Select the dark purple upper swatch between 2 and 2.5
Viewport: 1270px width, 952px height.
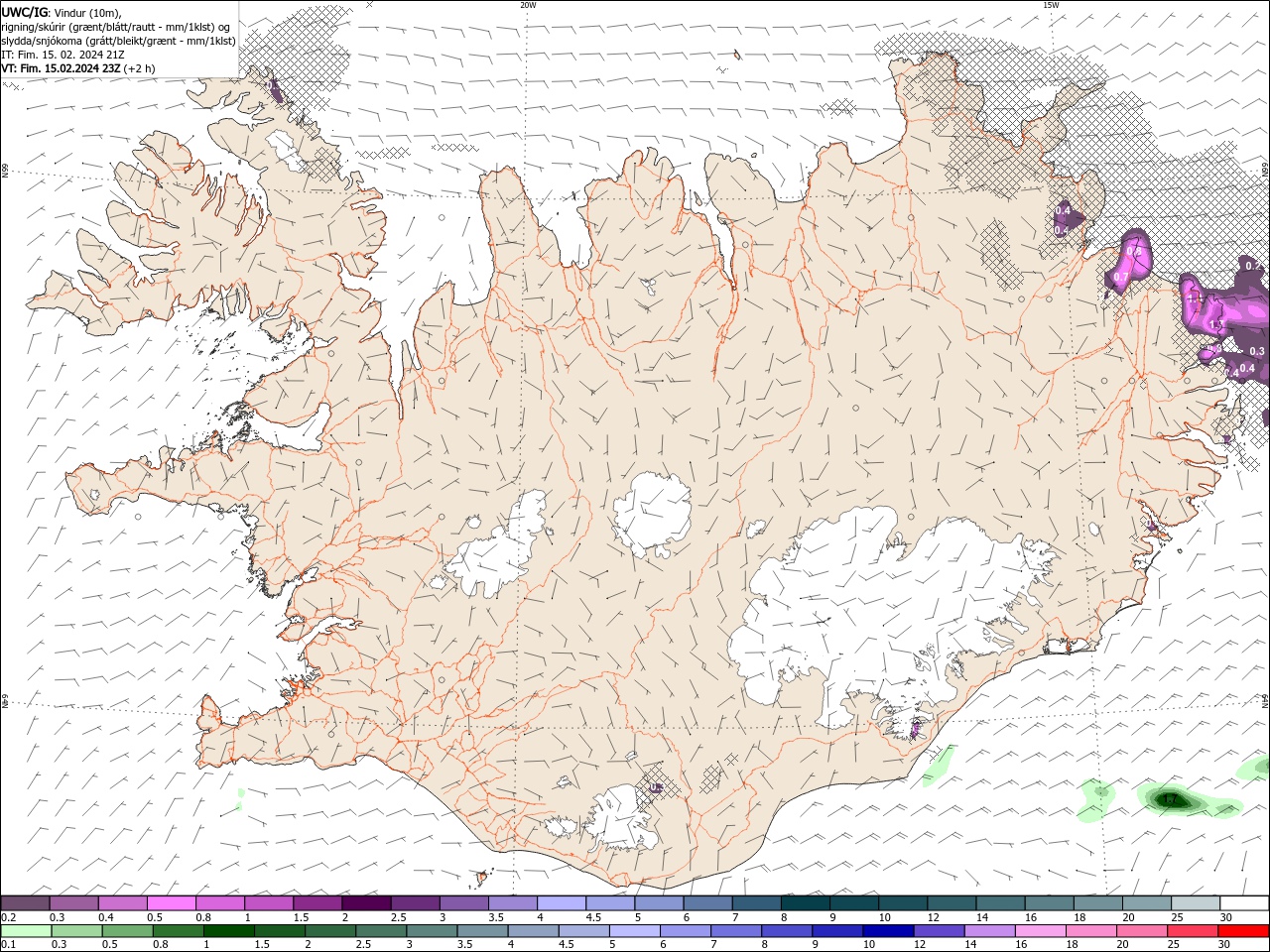pos(366,903)
